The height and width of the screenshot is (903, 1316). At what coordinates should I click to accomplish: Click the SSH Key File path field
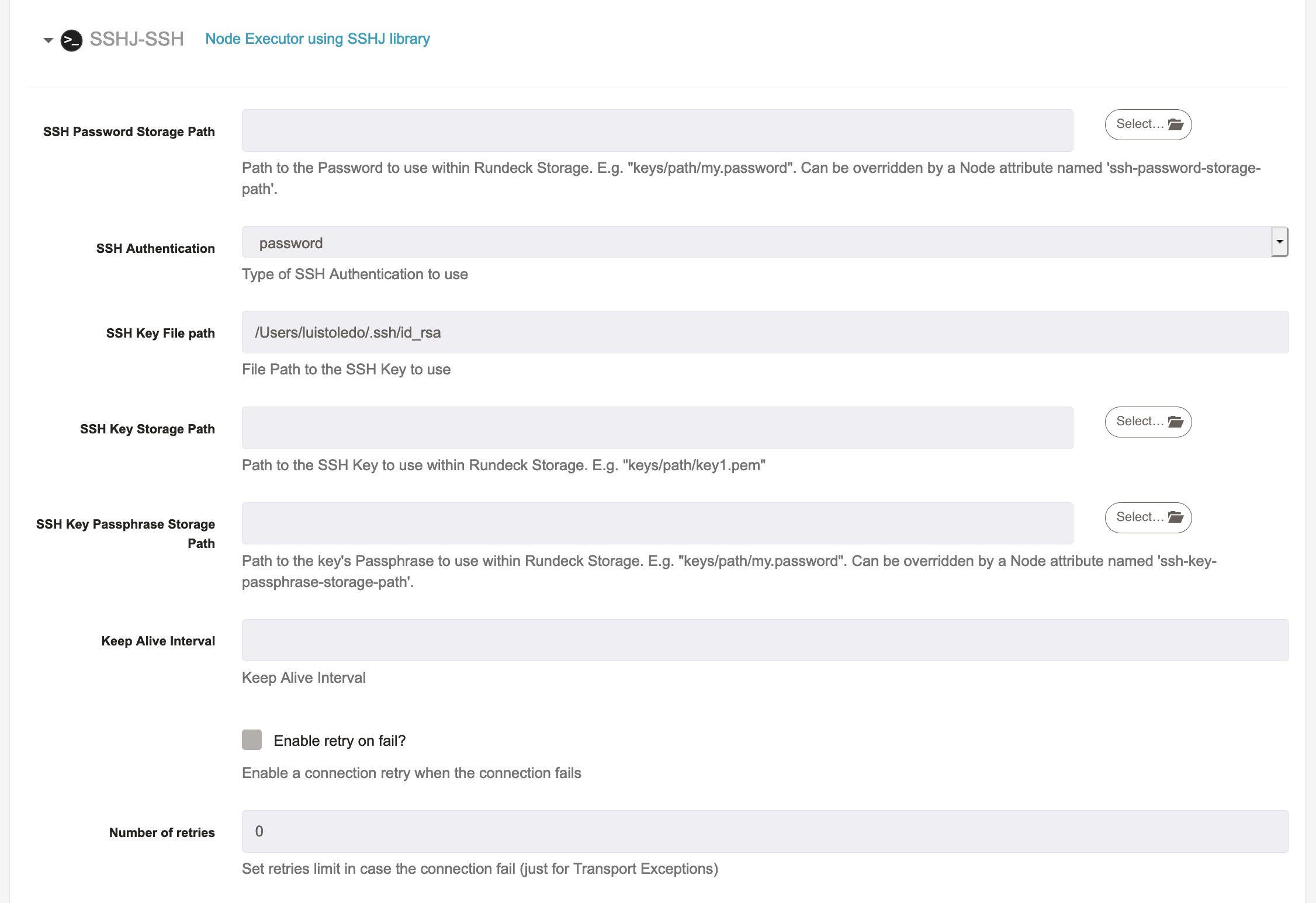coord(764,332)
